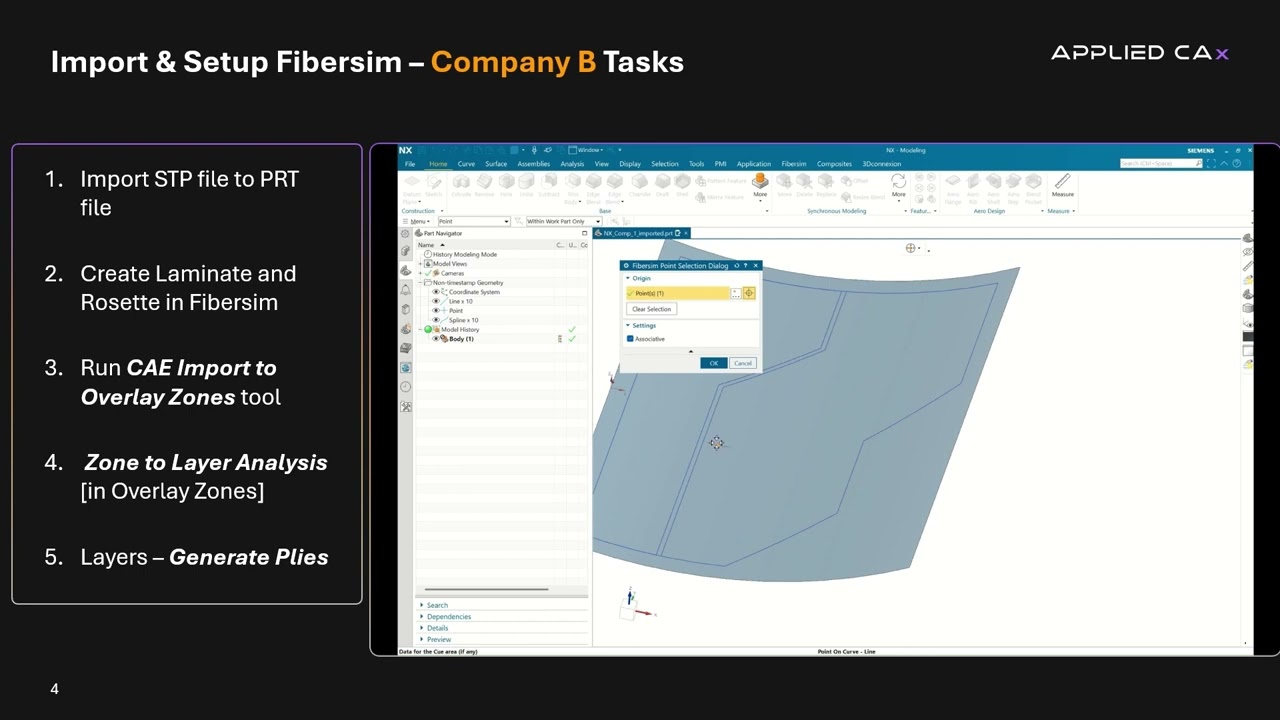Select the NX_Comp_1_imported.prt file tab
This screenshot has width=1280, height=720.
click(x=641, y=233)
